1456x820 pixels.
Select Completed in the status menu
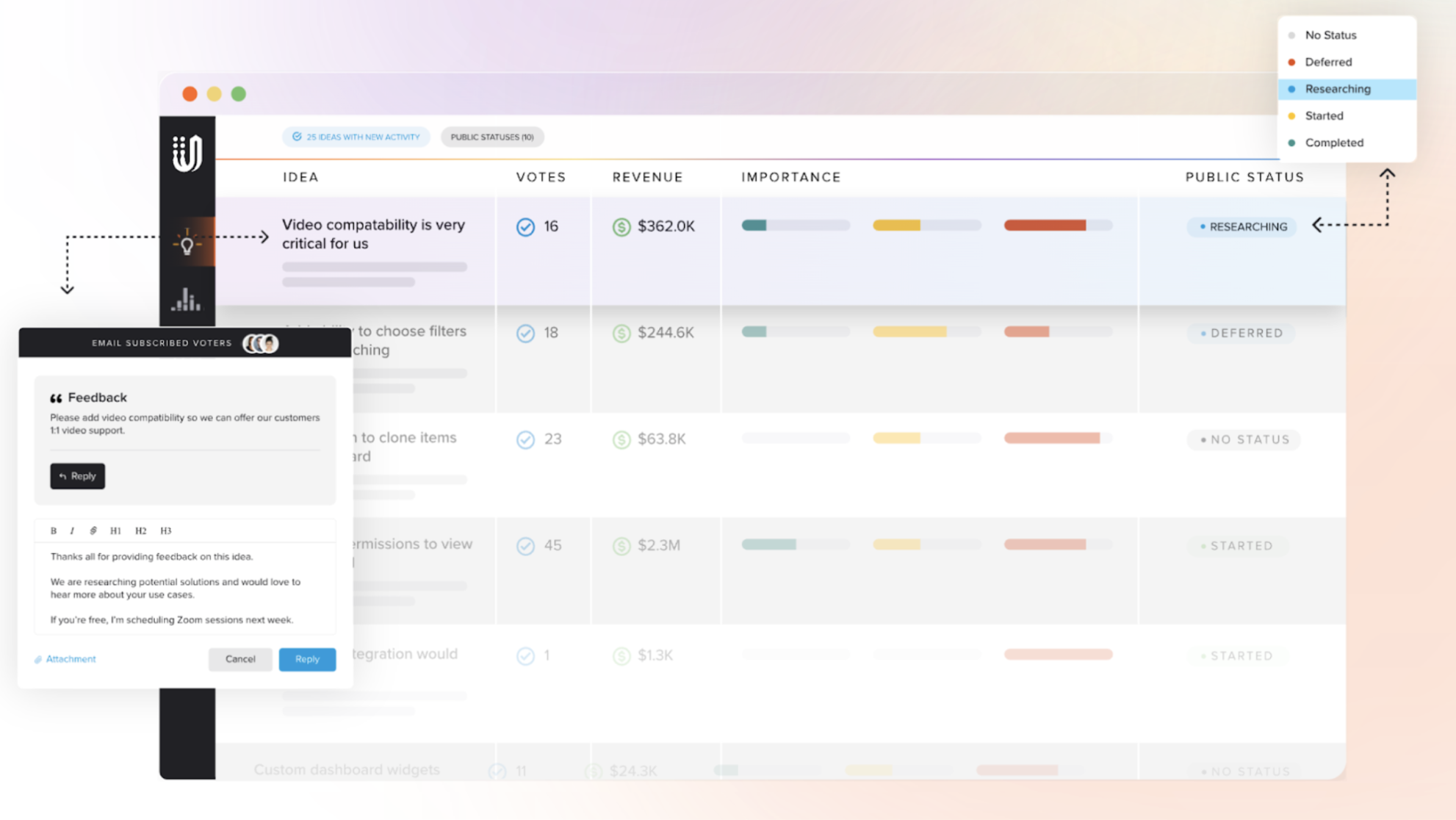pos(1347,143)
